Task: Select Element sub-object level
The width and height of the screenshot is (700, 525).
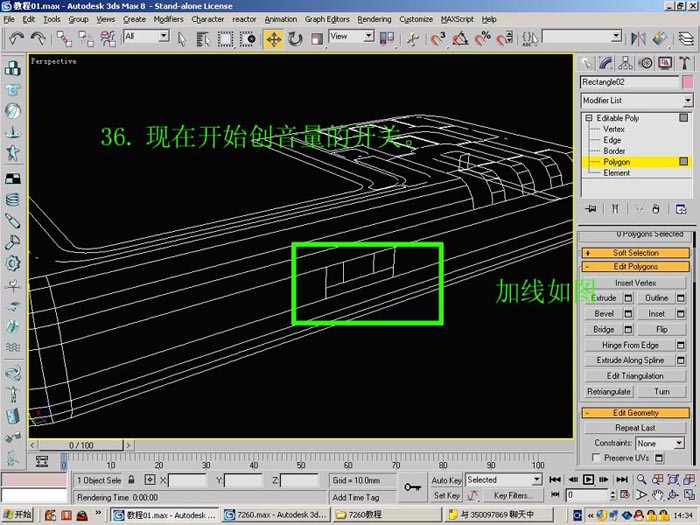Action: [617, 173]
